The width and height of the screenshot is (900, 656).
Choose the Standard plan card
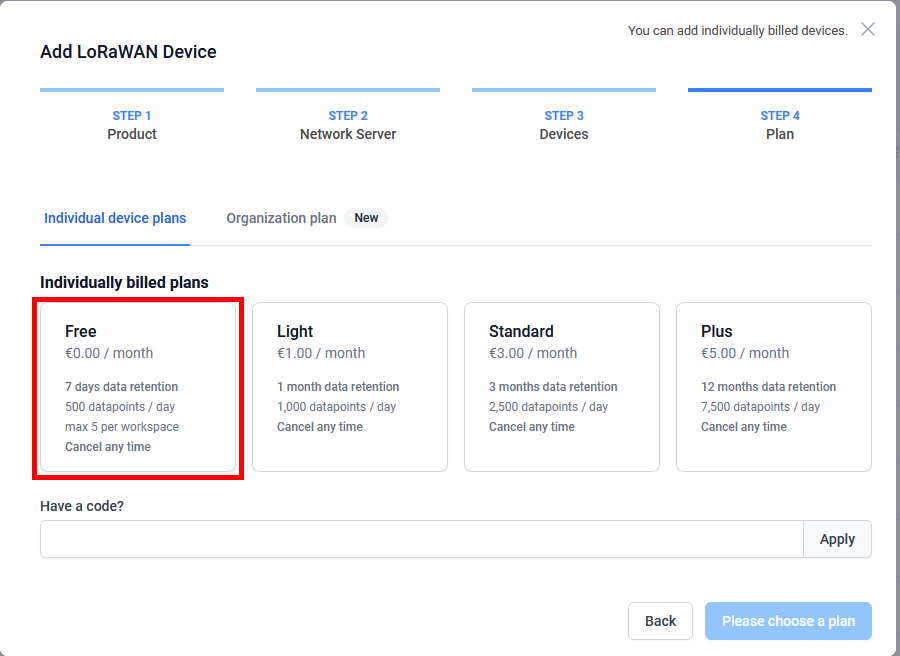point(561,387)
